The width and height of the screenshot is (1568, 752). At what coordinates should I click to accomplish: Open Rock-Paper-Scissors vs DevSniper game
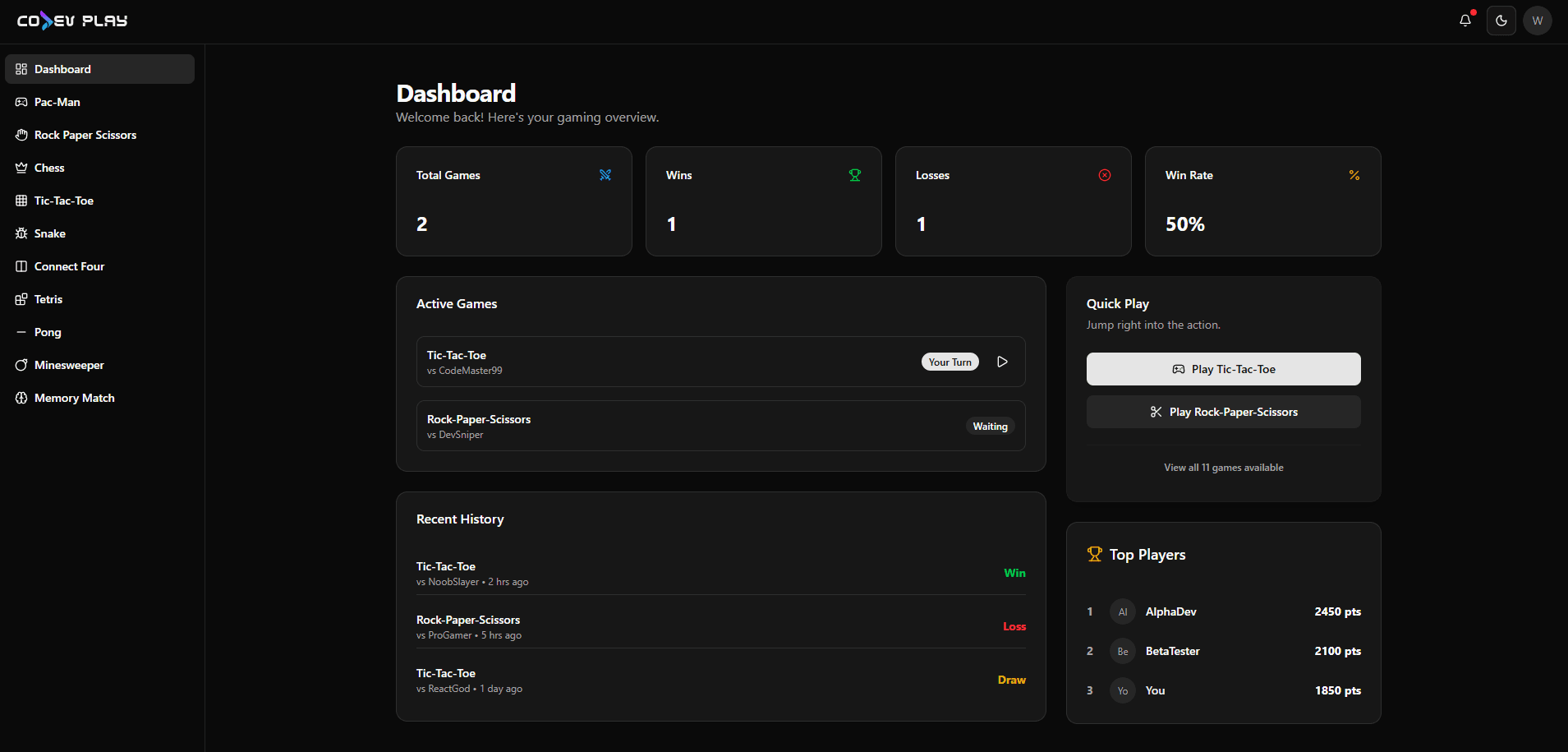720,426
